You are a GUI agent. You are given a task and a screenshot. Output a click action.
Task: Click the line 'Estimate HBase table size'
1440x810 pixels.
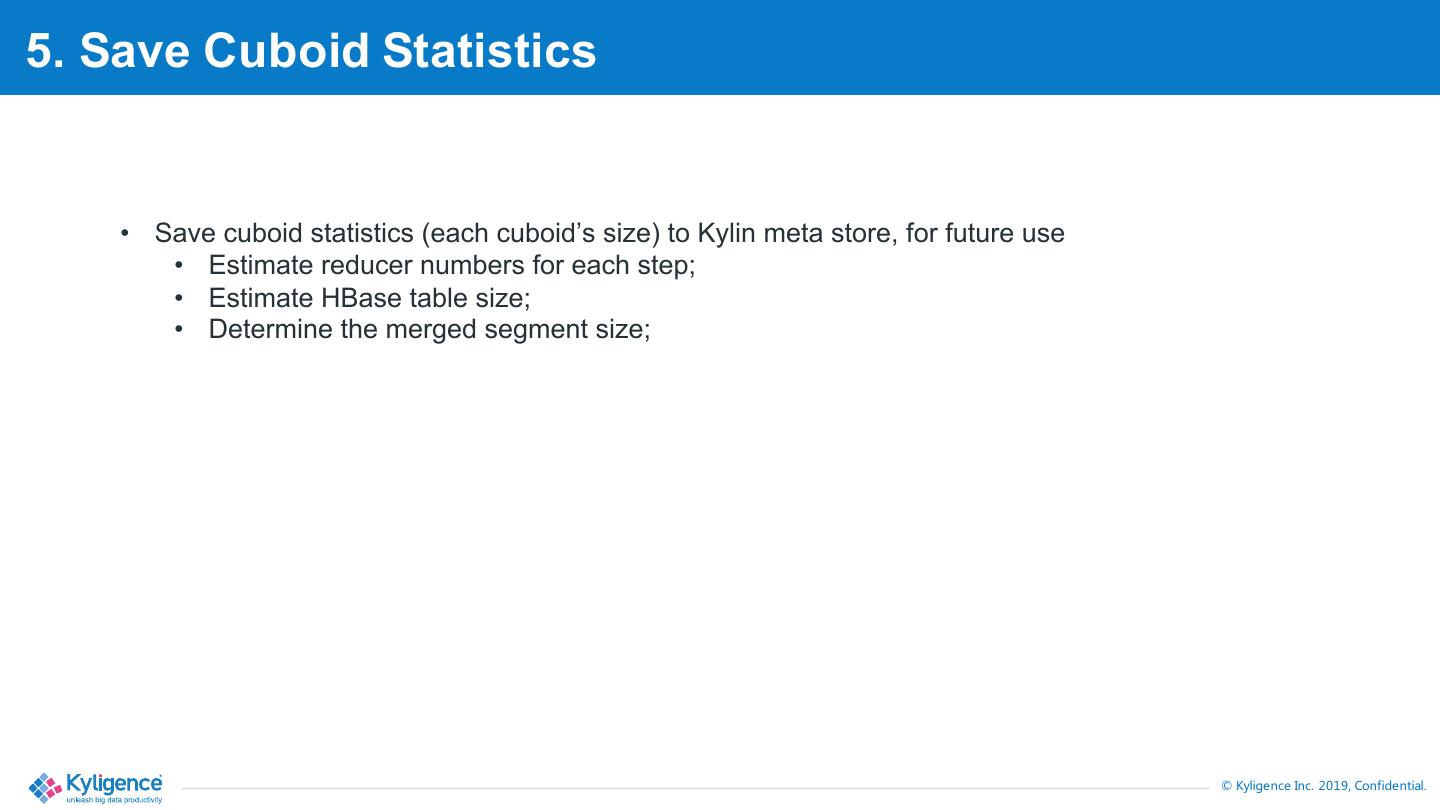point(369,298)
